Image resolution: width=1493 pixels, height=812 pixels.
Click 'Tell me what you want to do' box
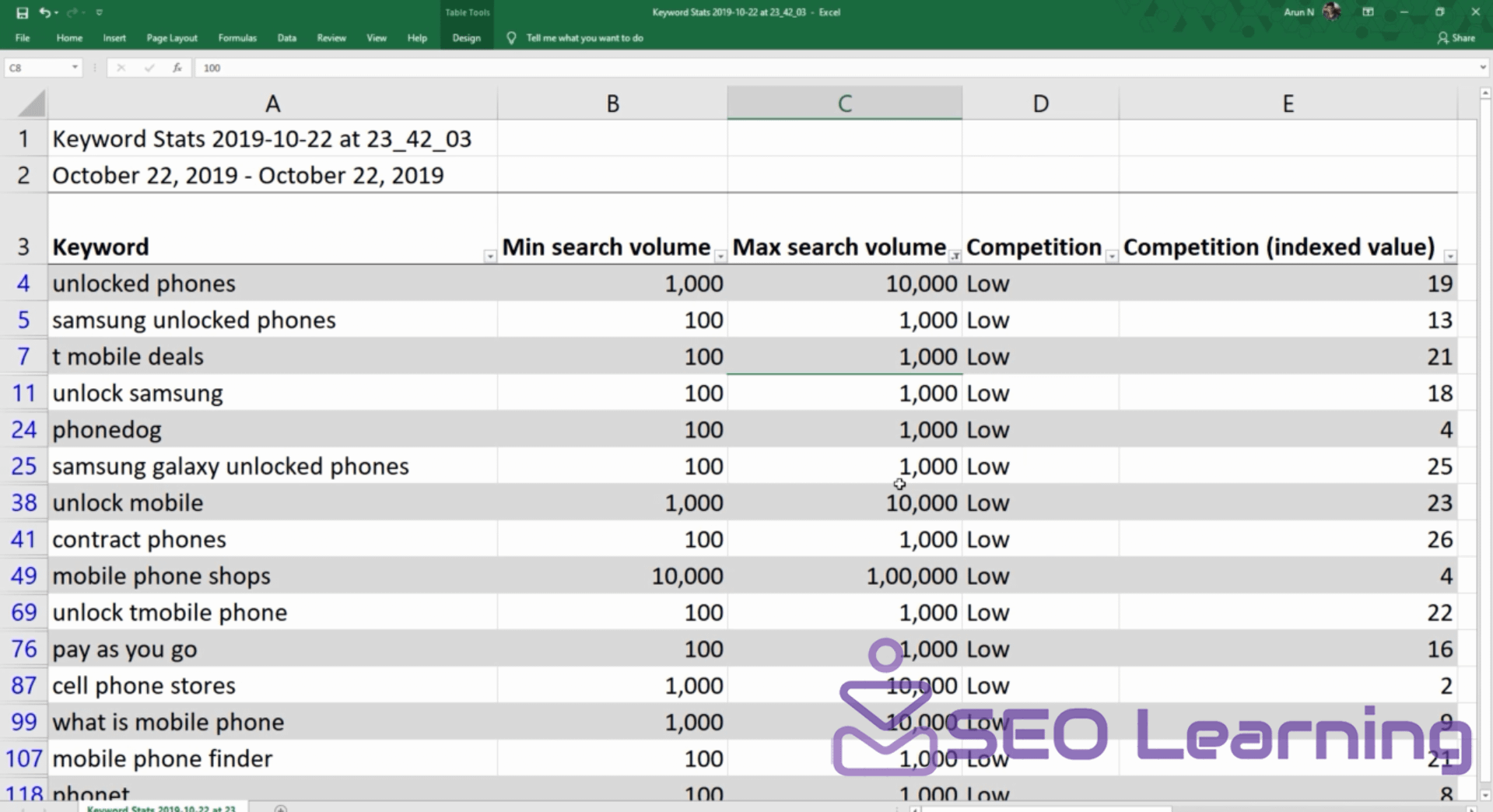pyautogui.click(x=584, y=37)
